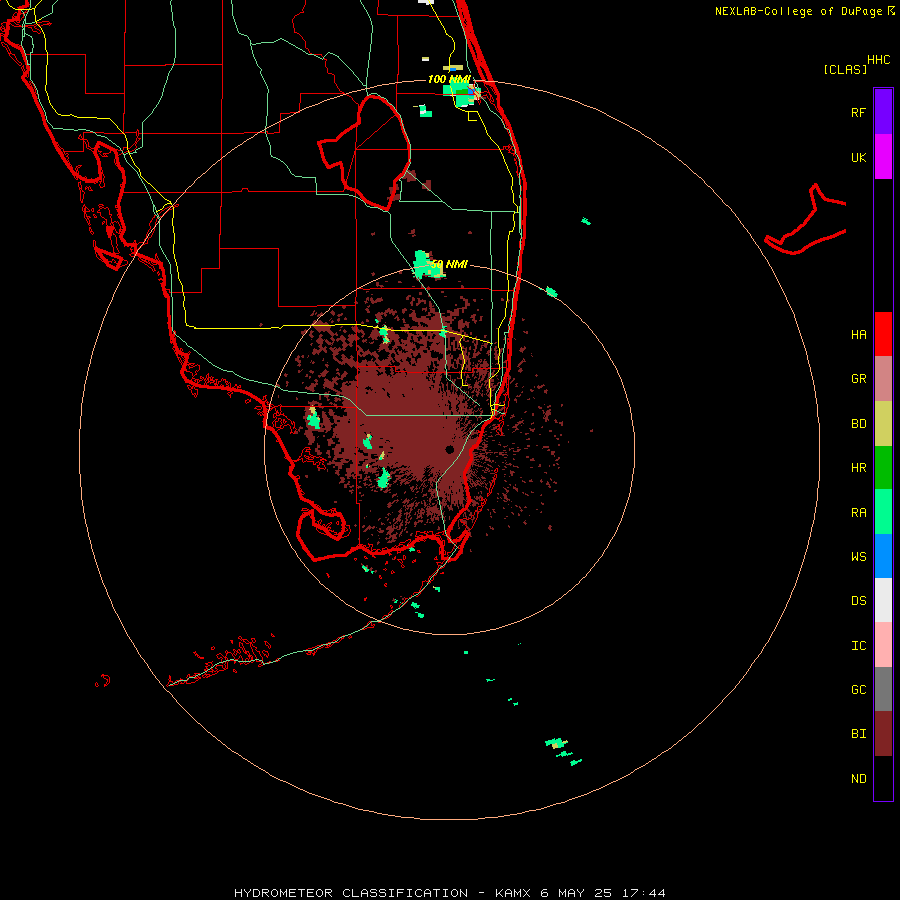Viewport: 900px width, 900px height.
Task: Click the HHC product label
Action: (x=879, y=60)
